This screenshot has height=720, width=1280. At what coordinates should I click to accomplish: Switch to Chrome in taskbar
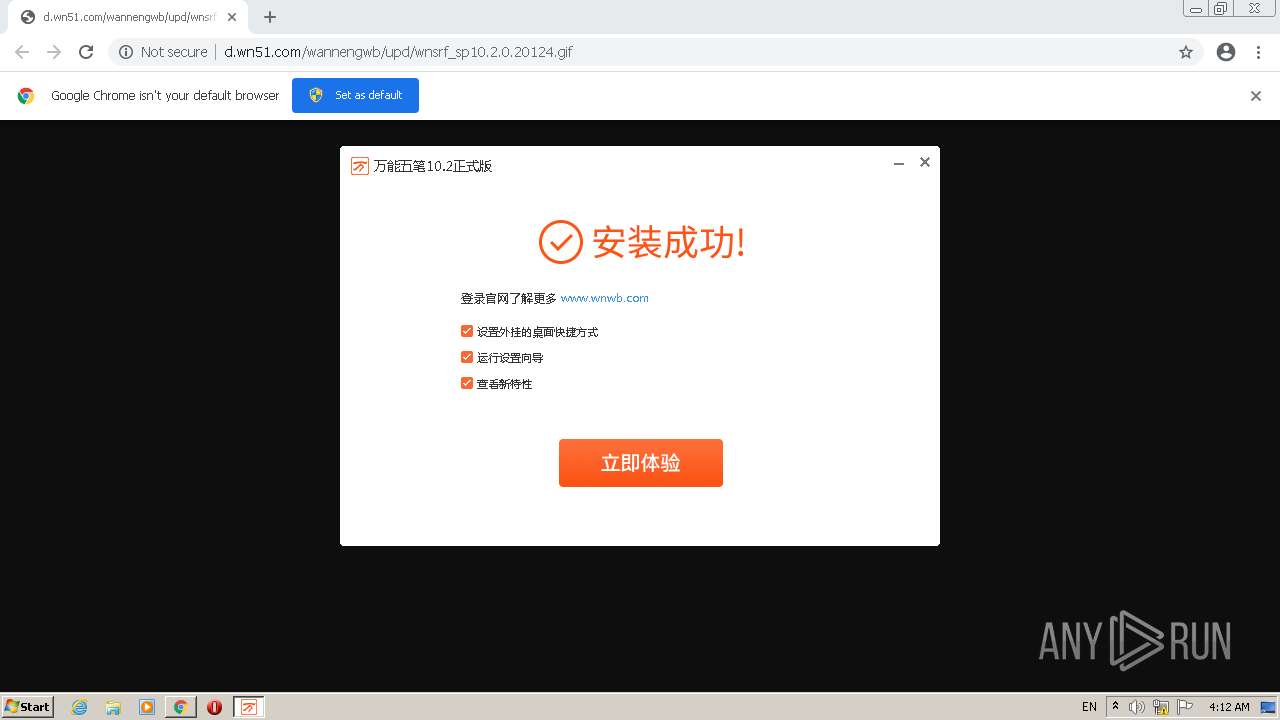point(180,707)
